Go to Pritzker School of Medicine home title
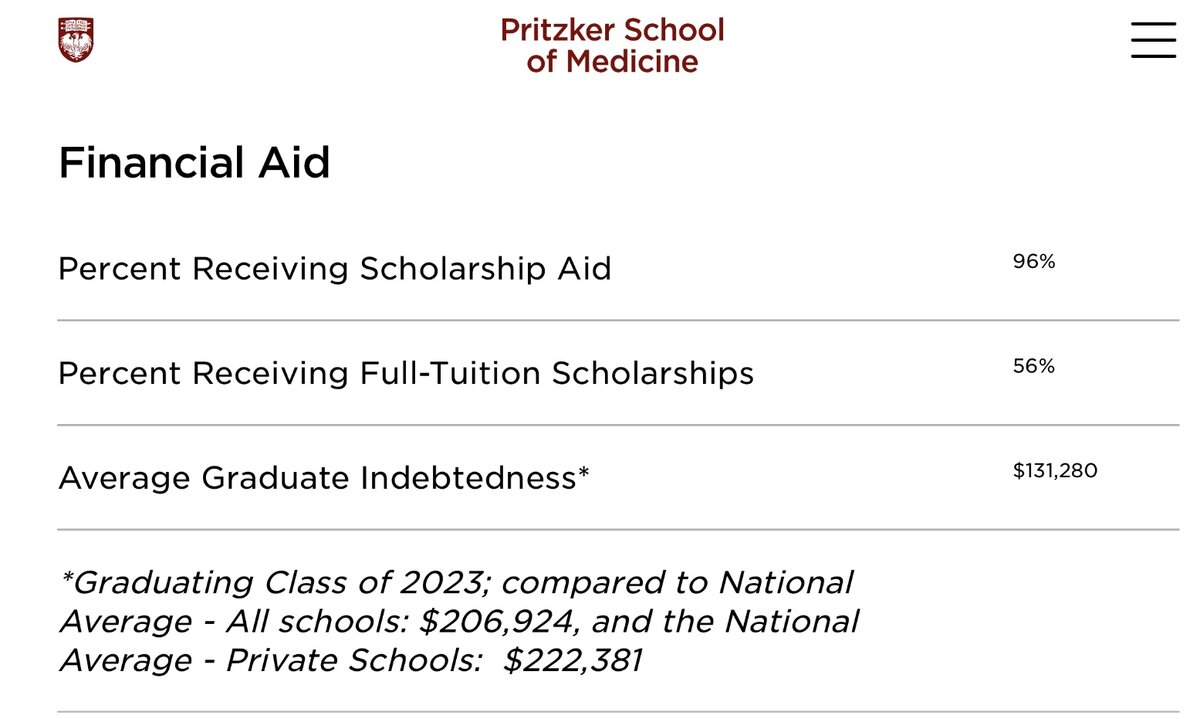This screenshot has width=1200, height=719. pyautogui.click(x=612, y=45)
